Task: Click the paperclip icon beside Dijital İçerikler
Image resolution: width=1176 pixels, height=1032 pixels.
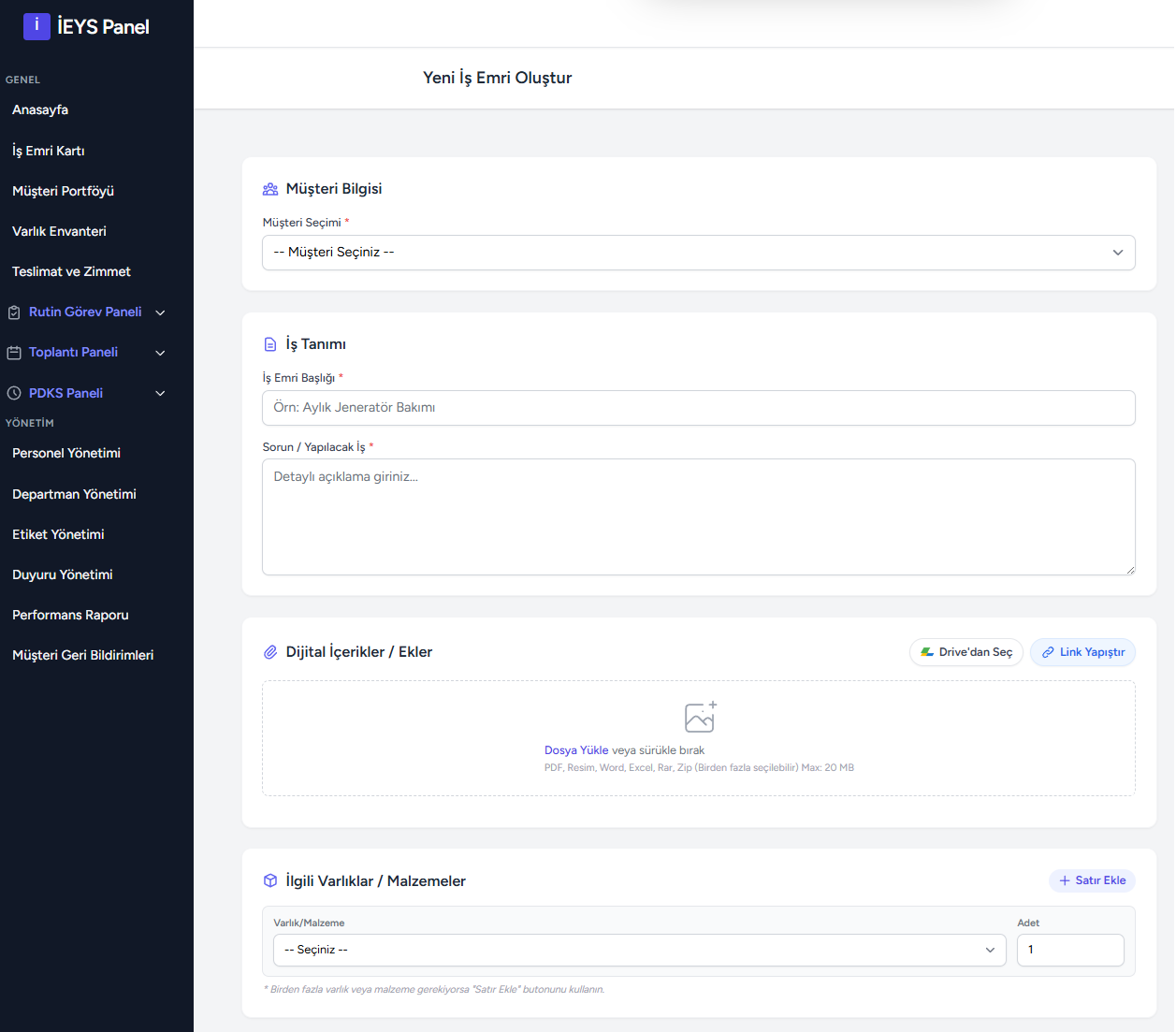Action: tap(270, 652)
